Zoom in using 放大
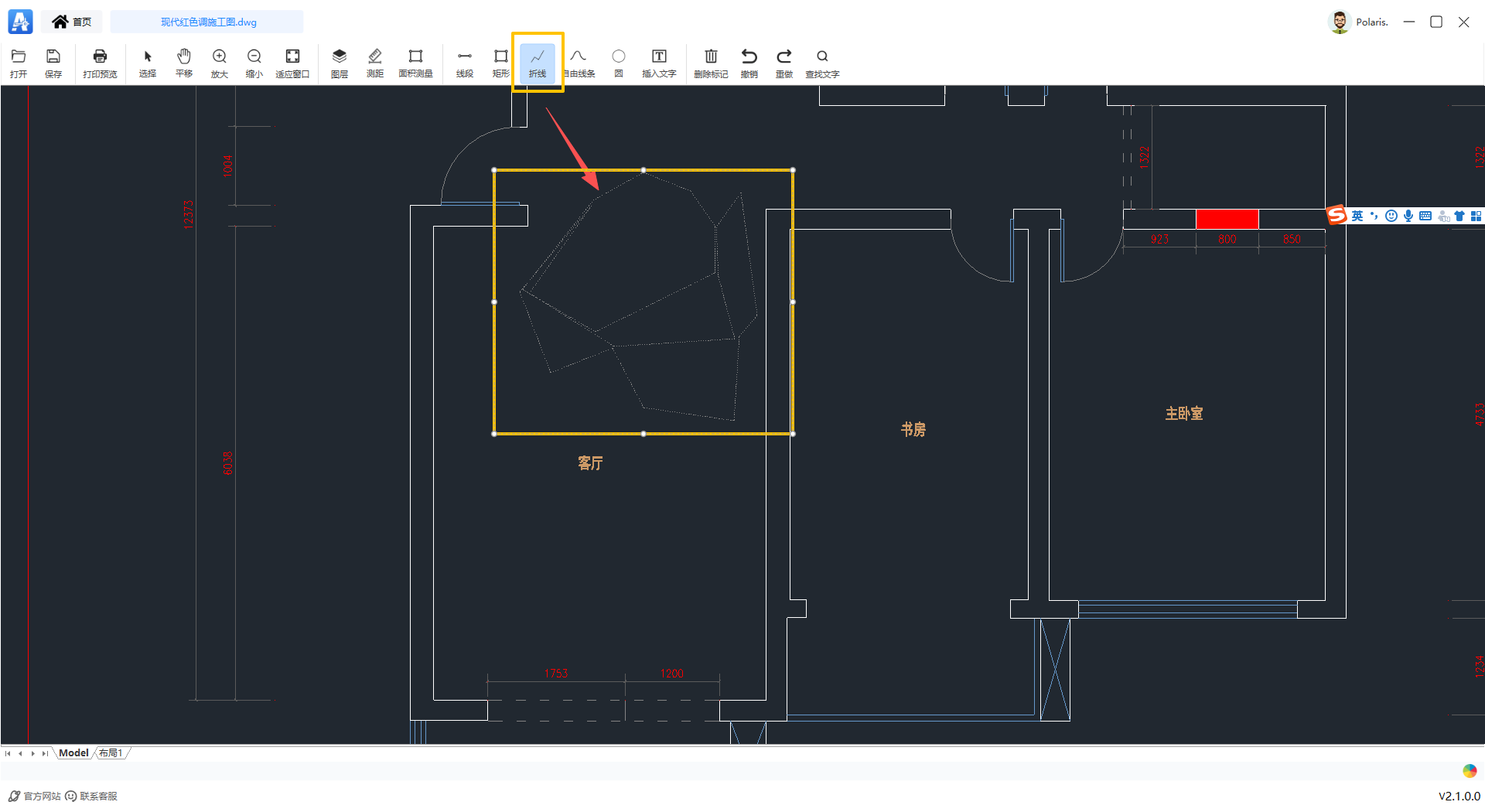 click(x=219, y=63)
